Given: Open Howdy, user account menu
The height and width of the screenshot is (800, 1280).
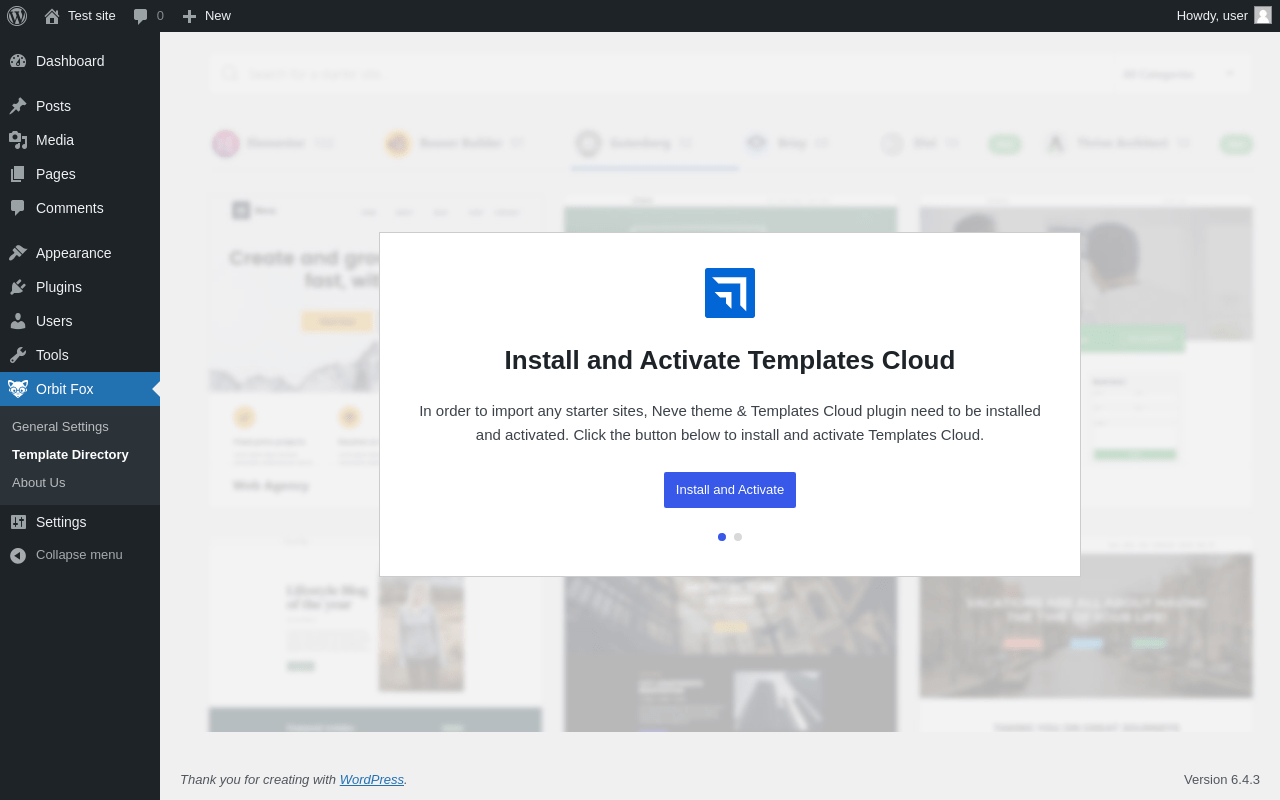Looking at the screenshot, I should coord(1224,16).
